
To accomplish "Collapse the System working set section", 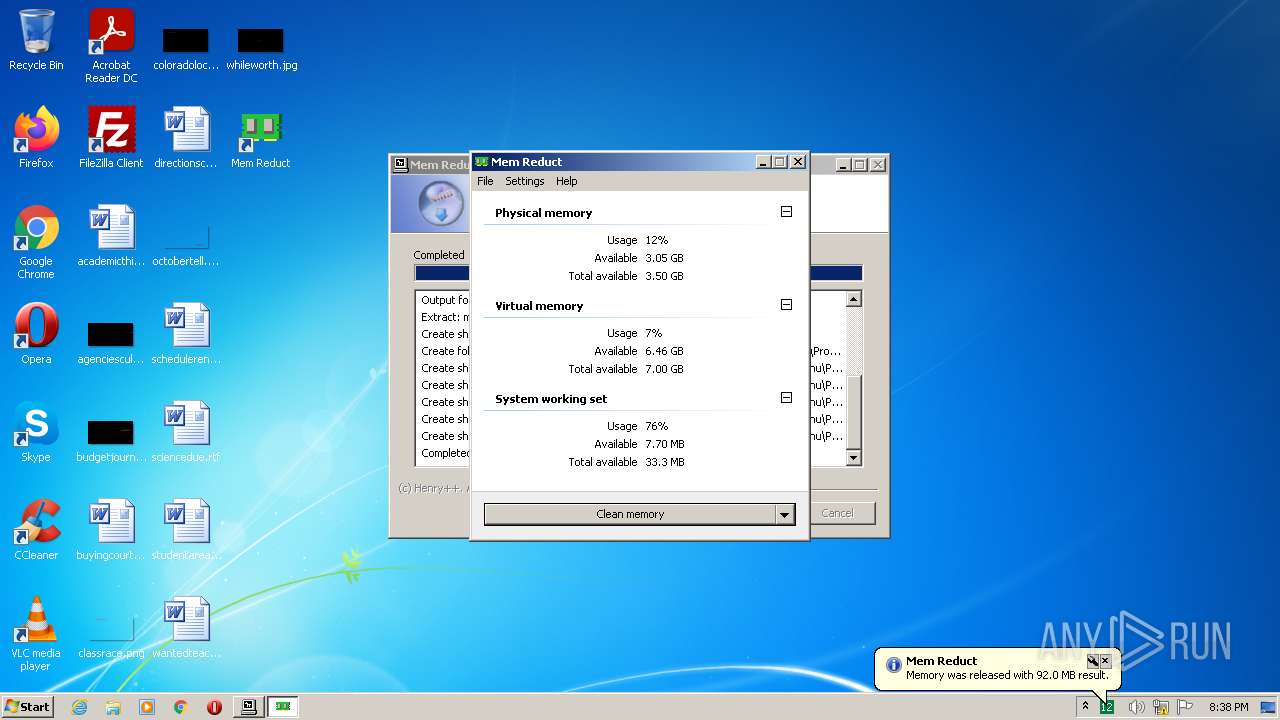I will pos(786,398).
